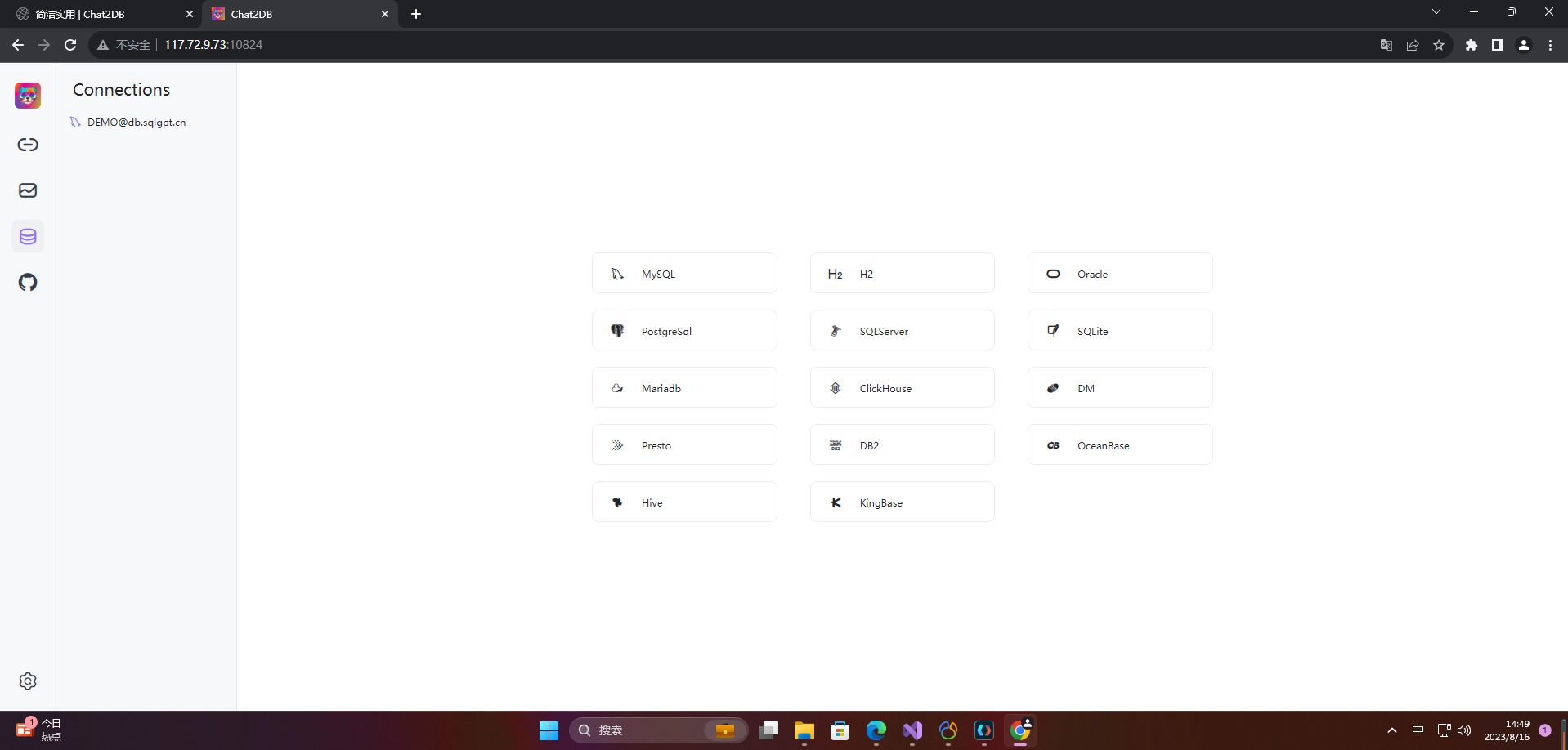Bookmark this page with the star

tap(1439, 45)
